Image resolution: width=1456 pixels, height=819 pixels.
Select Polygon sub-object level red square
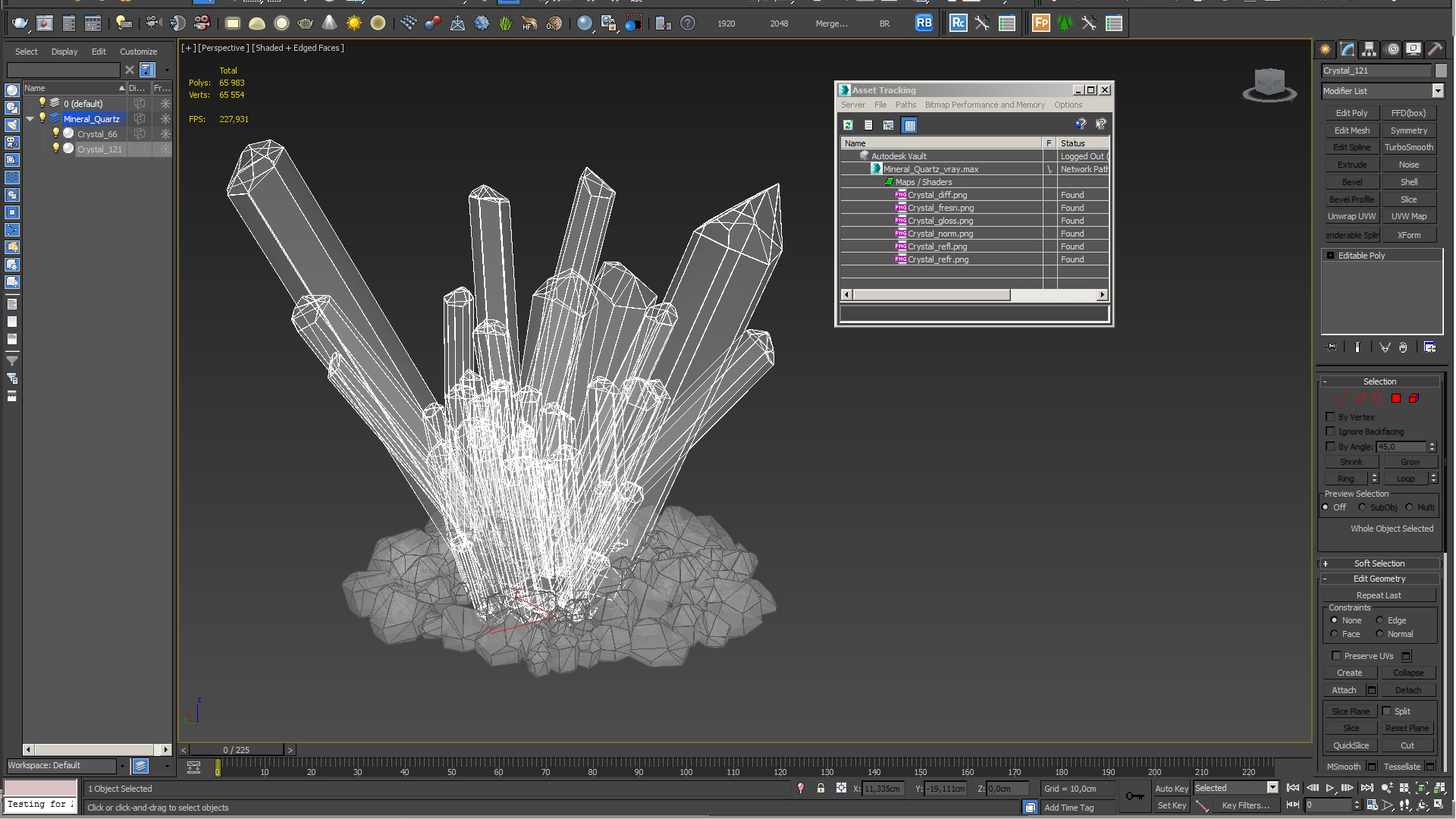(x=1396, y=398)
